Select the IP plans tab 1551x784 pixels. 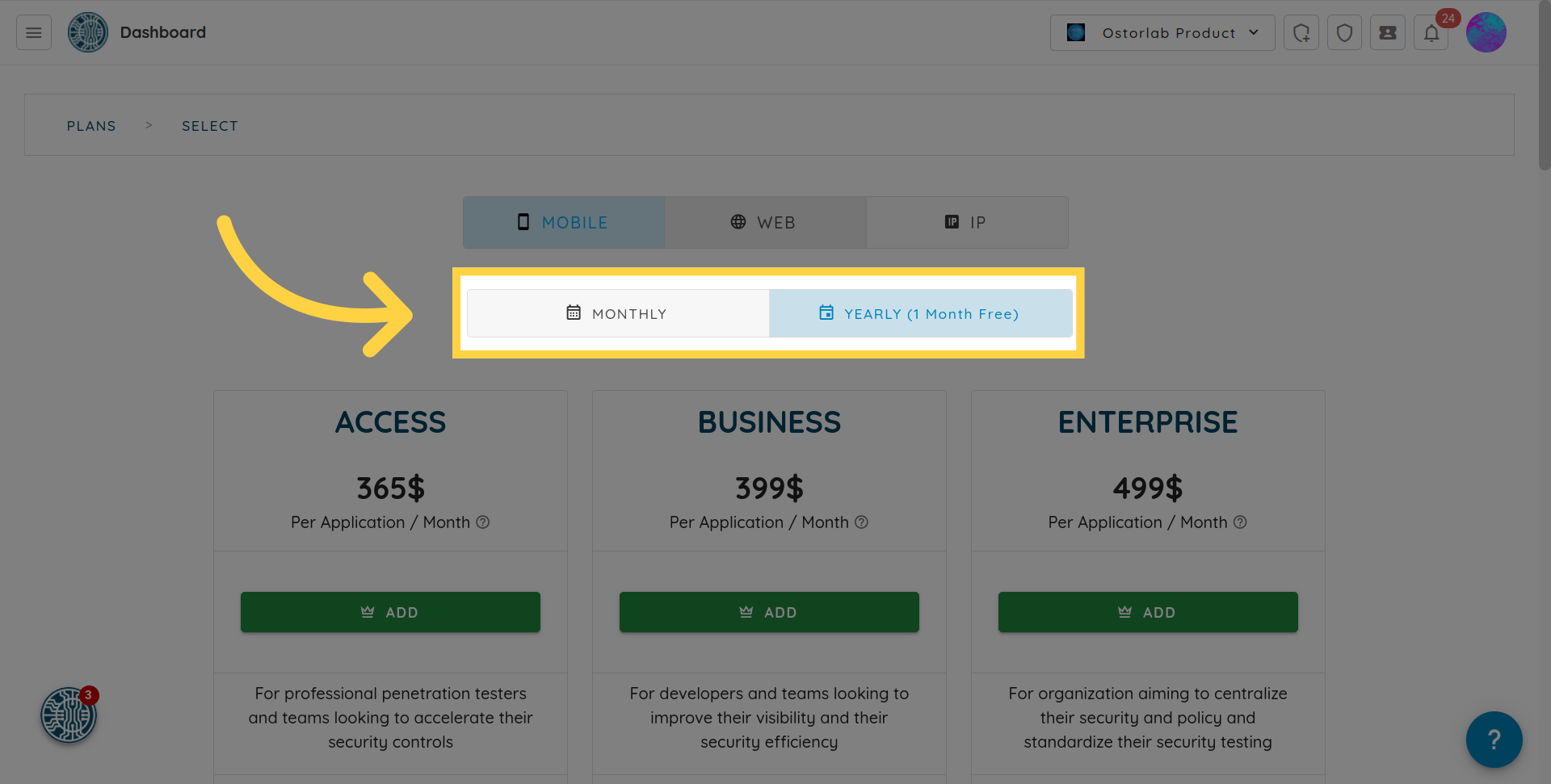967,222
